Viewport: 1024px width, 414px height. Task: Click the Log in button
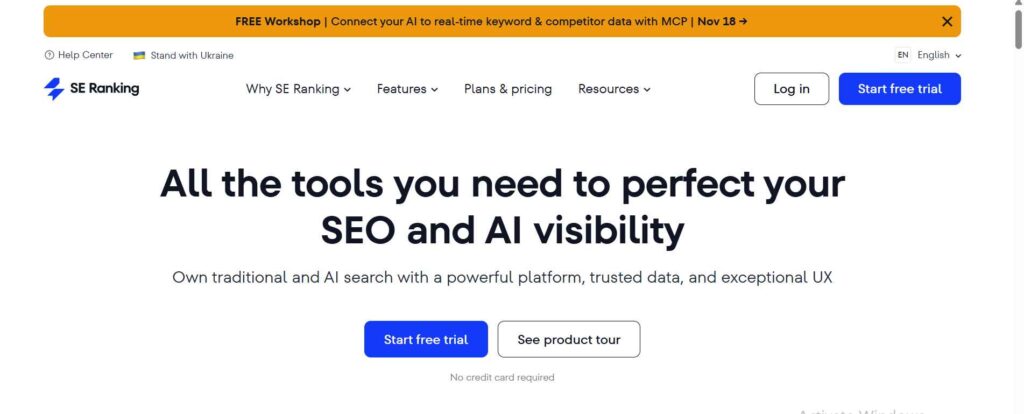(x=791, y=89)
